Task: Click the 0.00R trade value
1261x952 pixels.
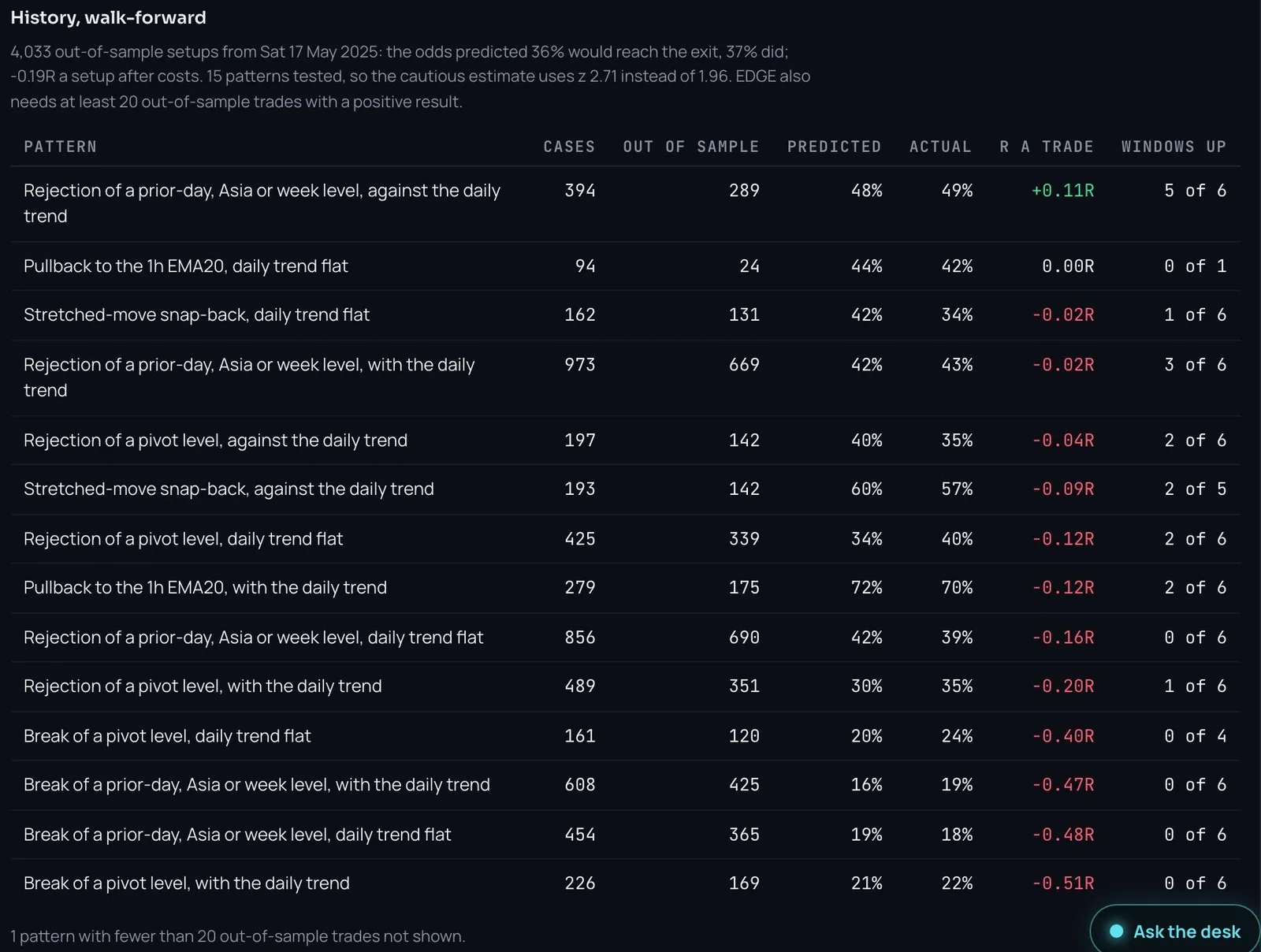Action: (x=1068, y=266)
